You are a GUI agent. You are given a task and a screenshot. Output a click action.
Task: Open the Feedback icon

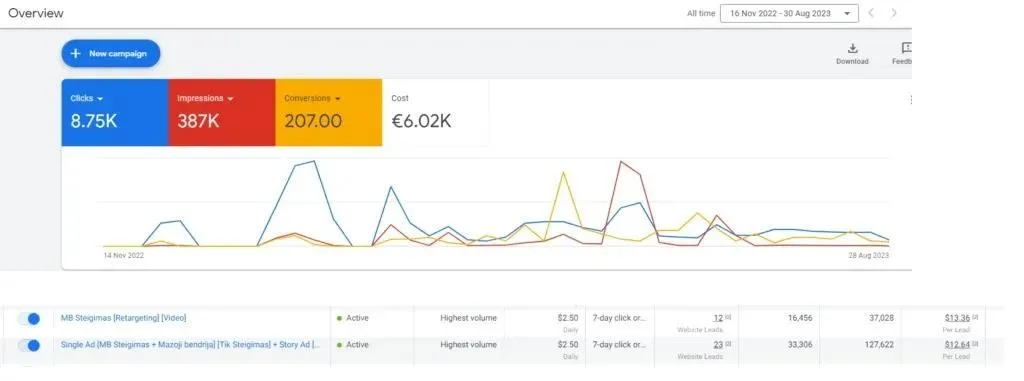906,48
